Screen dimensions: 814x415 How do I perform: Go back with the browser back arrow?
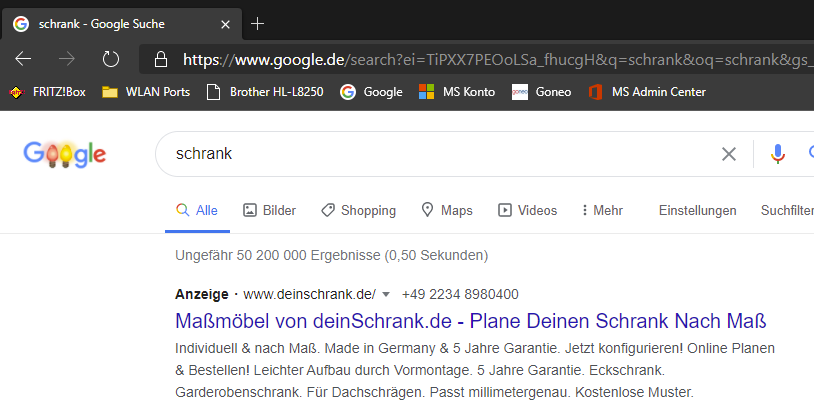(x=23, y=59)
